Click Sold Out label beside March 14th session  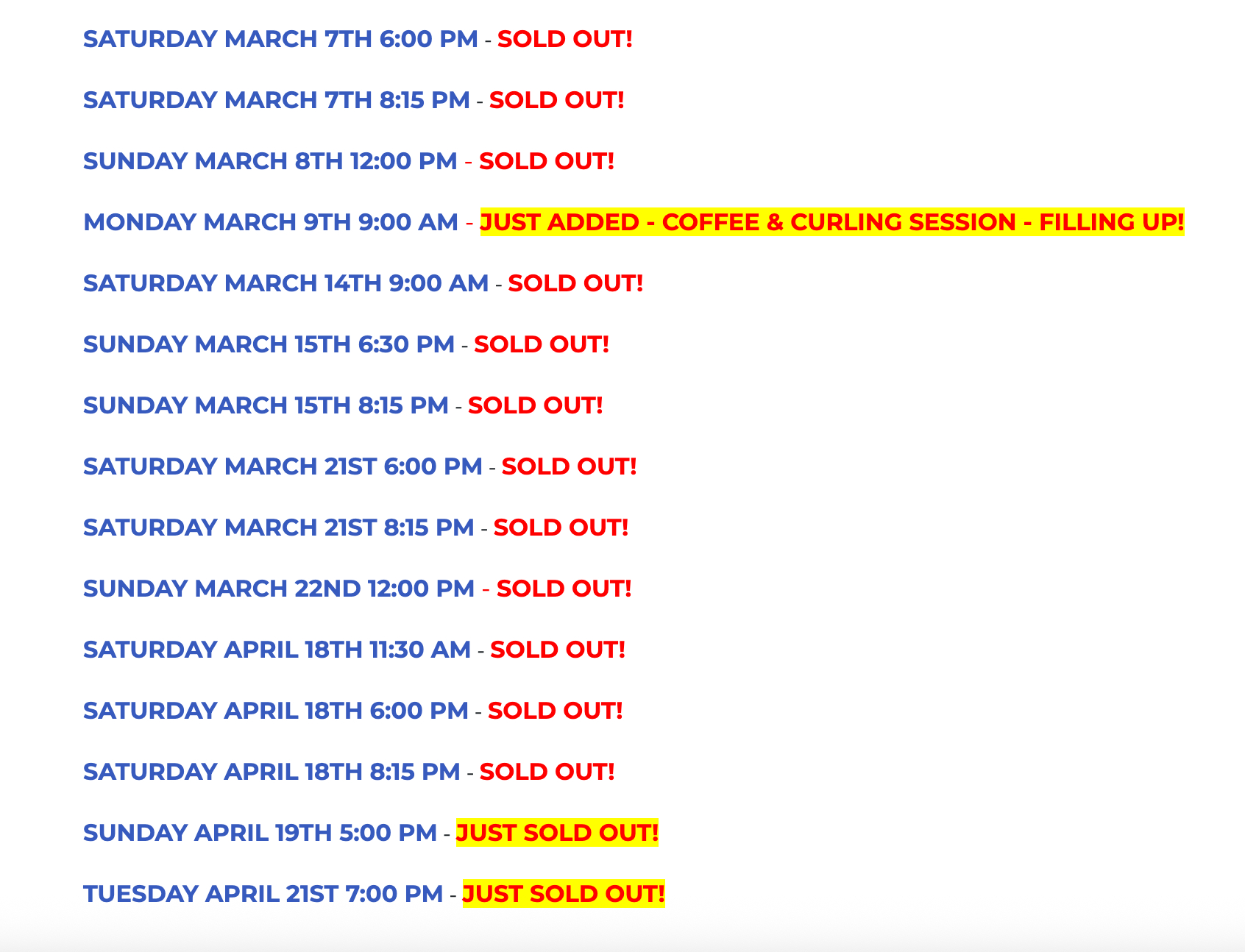(575, 283)
